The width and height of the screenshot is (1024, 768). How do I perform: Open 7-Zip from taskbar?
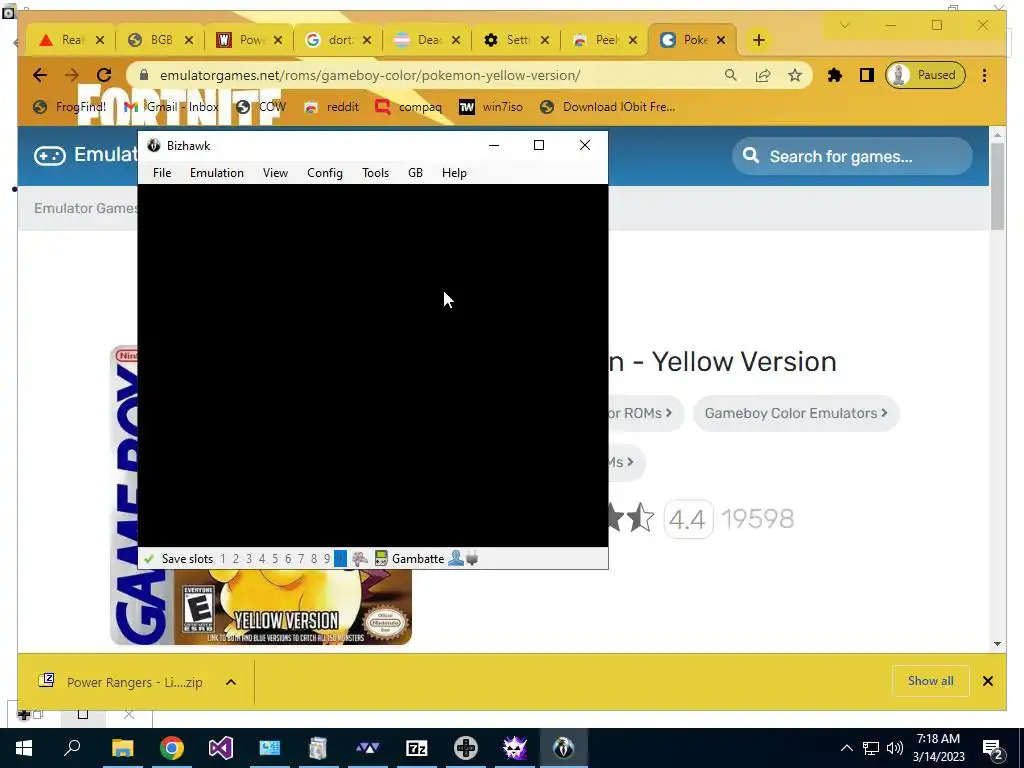click(x=417, y=748)
